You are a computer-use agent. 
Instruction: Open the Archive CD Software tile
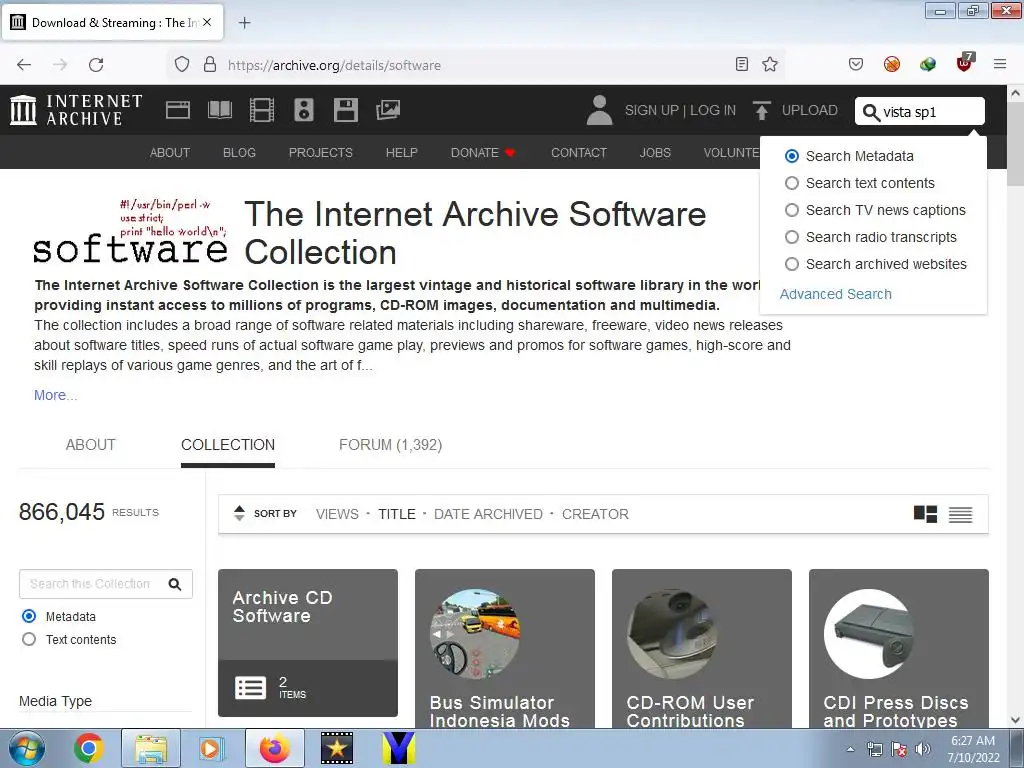tap(308, 643)
